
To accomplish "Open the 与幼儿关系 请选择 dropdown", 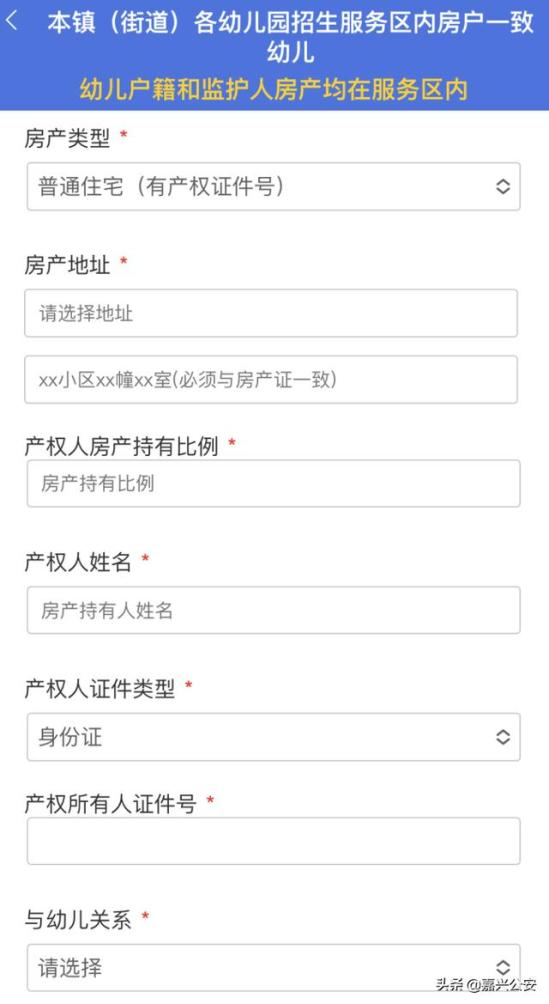I will 274,968.
